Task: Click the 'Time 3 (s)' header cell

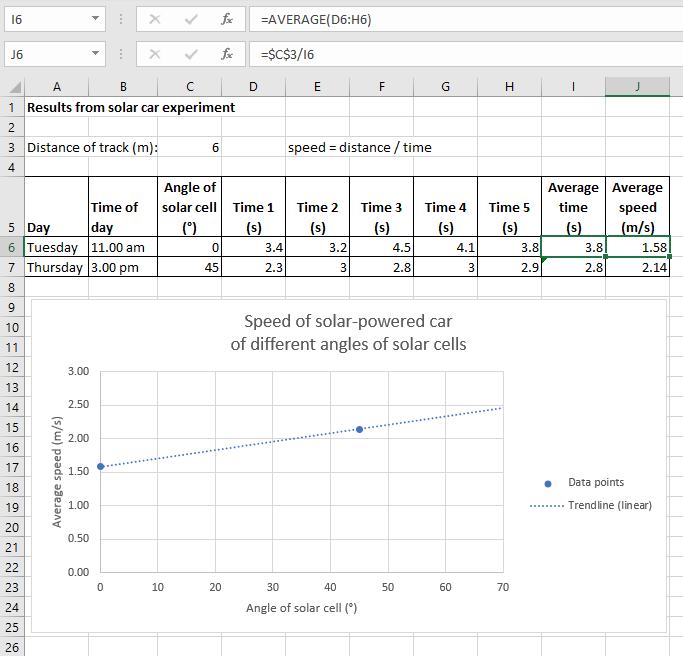Action: point(382,207)
